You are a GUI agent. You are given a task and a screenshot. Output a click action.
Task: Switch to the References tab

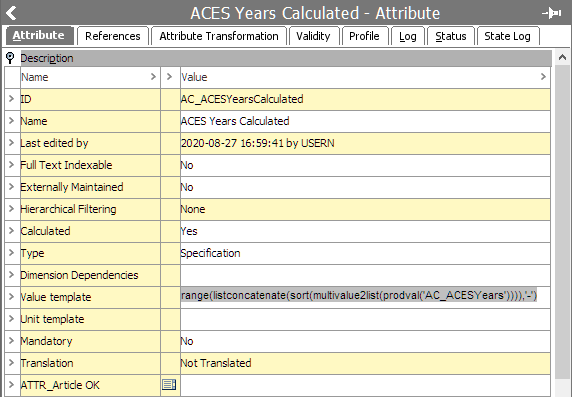[113, 36]
